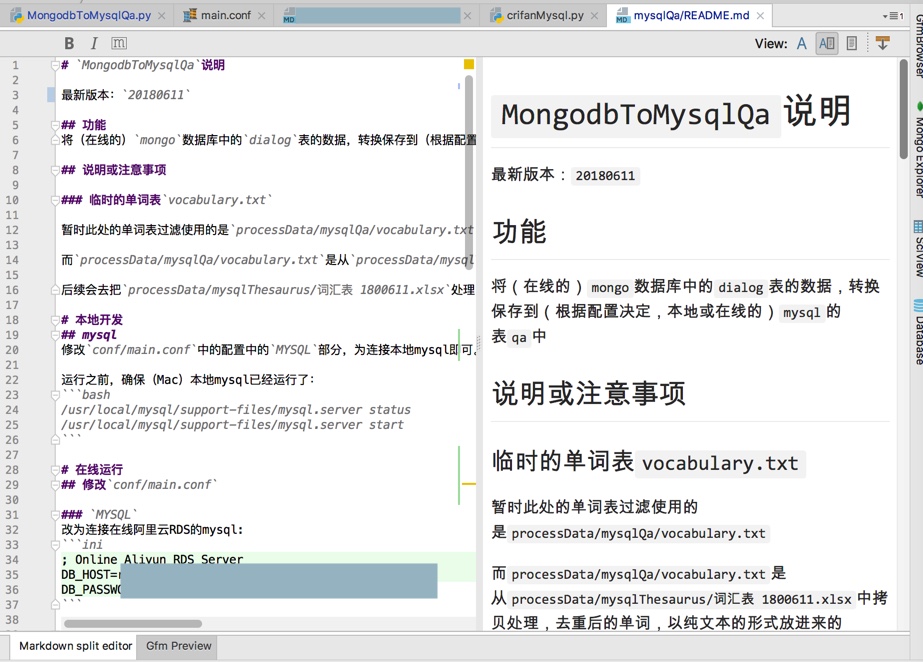This screenshot has width=923, height=662.
Task: Click the editor horizontal scrollbar
Action: [133, 624]
